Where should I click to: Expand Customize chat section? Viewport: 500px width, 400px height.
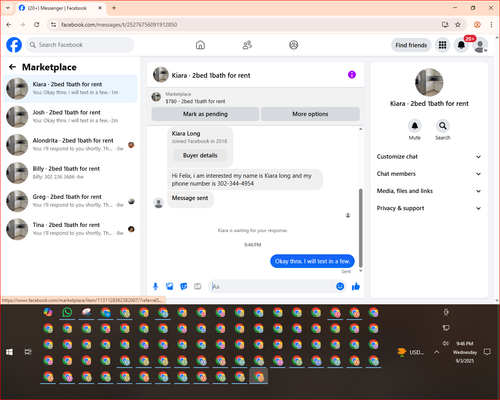click(429, 157)
